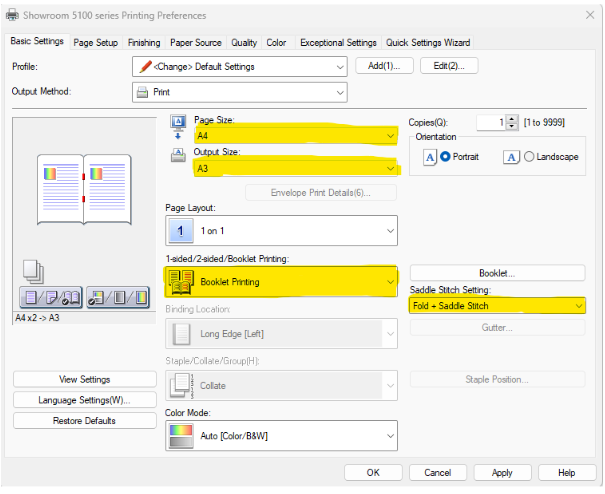Click the Booklet Printing book icon
The image size is (605, 494).
click(x=181, y=282)
